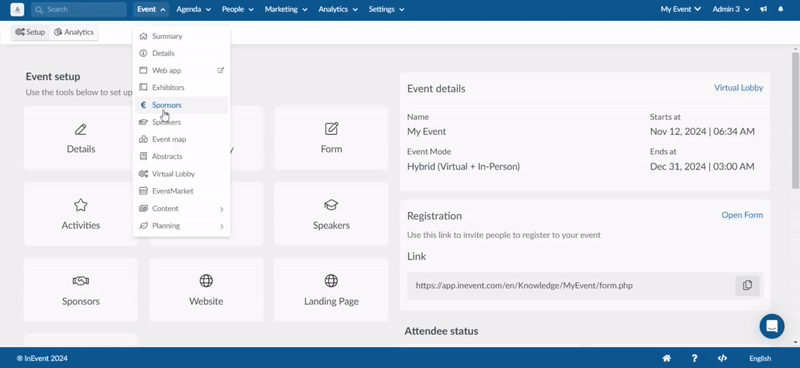Open the Landing Page setup card
The height and width of the screenshot is (368, 800).
click(x=331, y=290)
